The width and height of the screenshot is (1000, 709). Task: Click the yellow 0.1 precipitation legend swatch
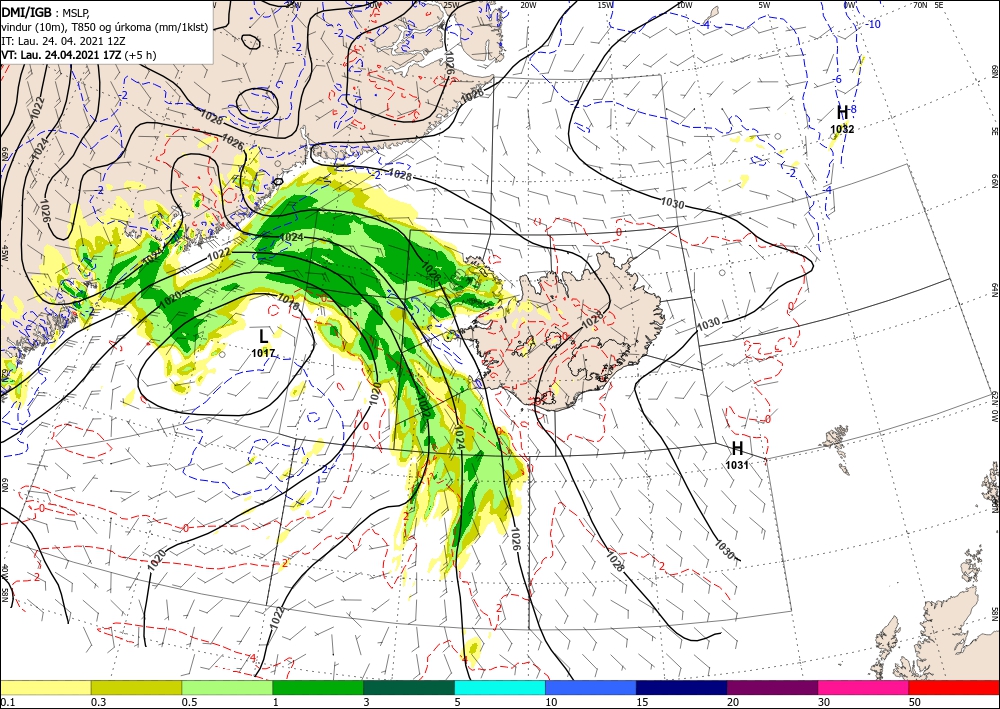pyautogui.click(x=45, y=687)
